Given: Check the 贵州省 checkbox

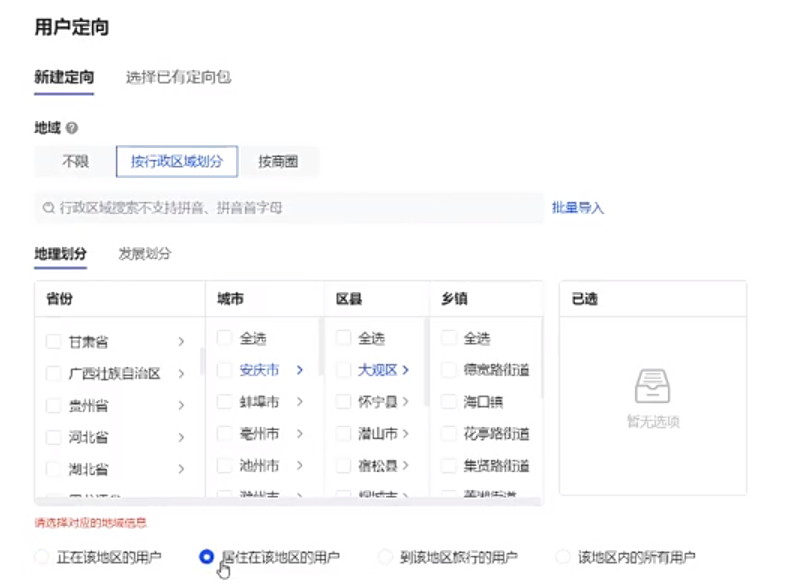Looking at the screenshot, I should point(53,406).
